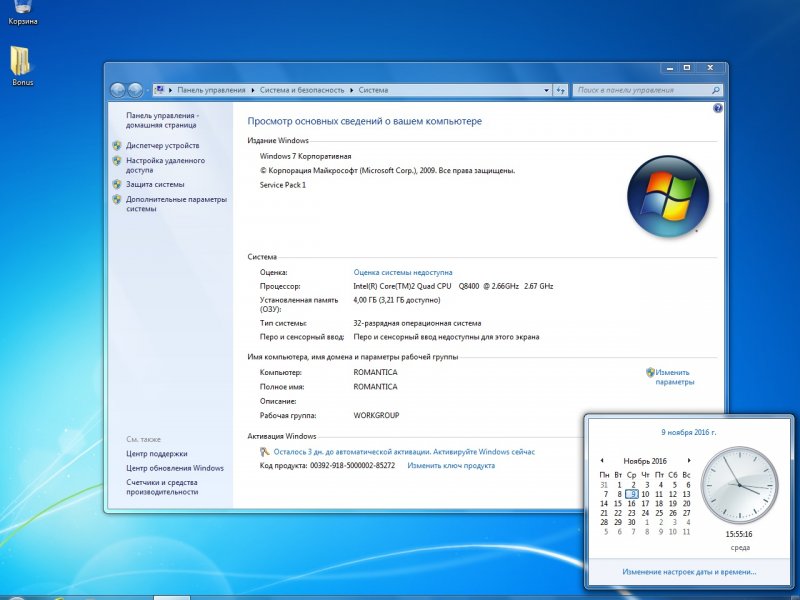Screen dimensions: 800x600
Task: Click the Service Pack 1 text
Action: [283, 185]
